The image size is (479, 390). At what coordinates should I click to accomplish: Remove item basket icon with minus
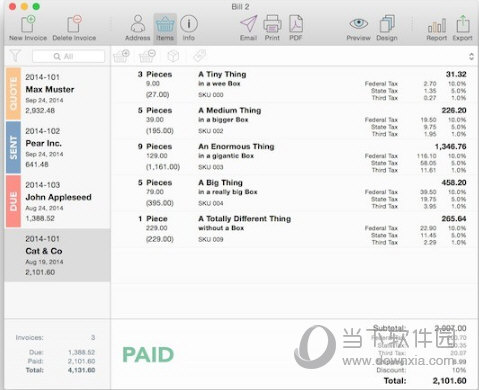(x=147, y=56)
